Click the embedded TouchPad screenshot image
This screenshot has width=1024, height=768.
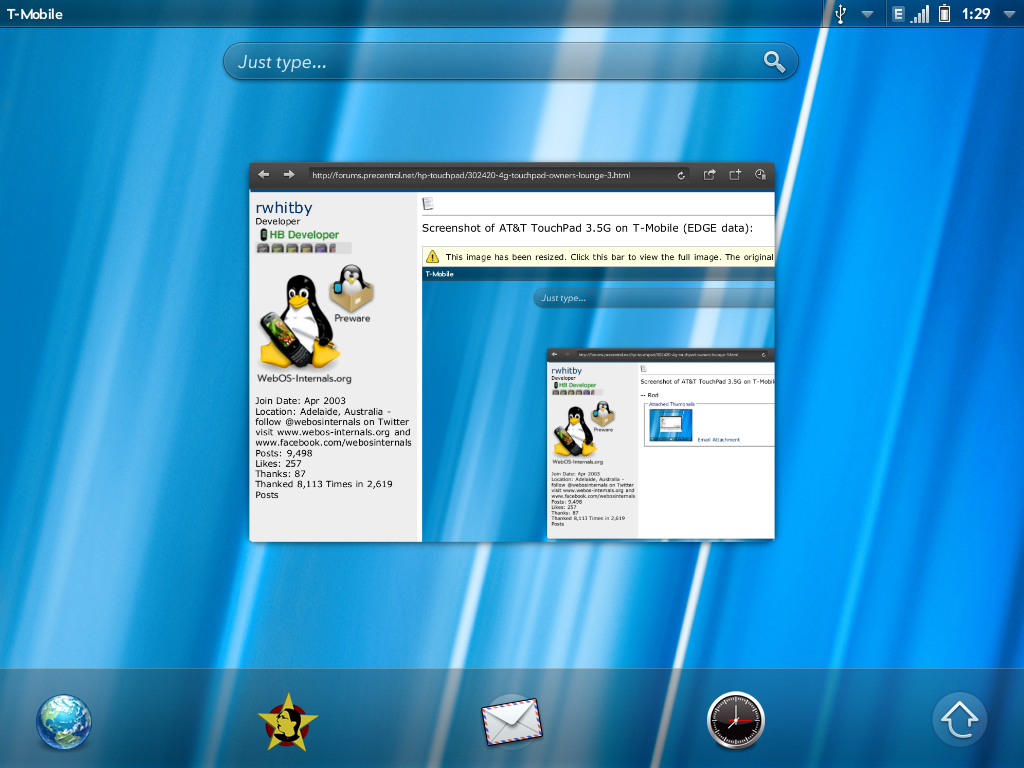pos(598,404)
